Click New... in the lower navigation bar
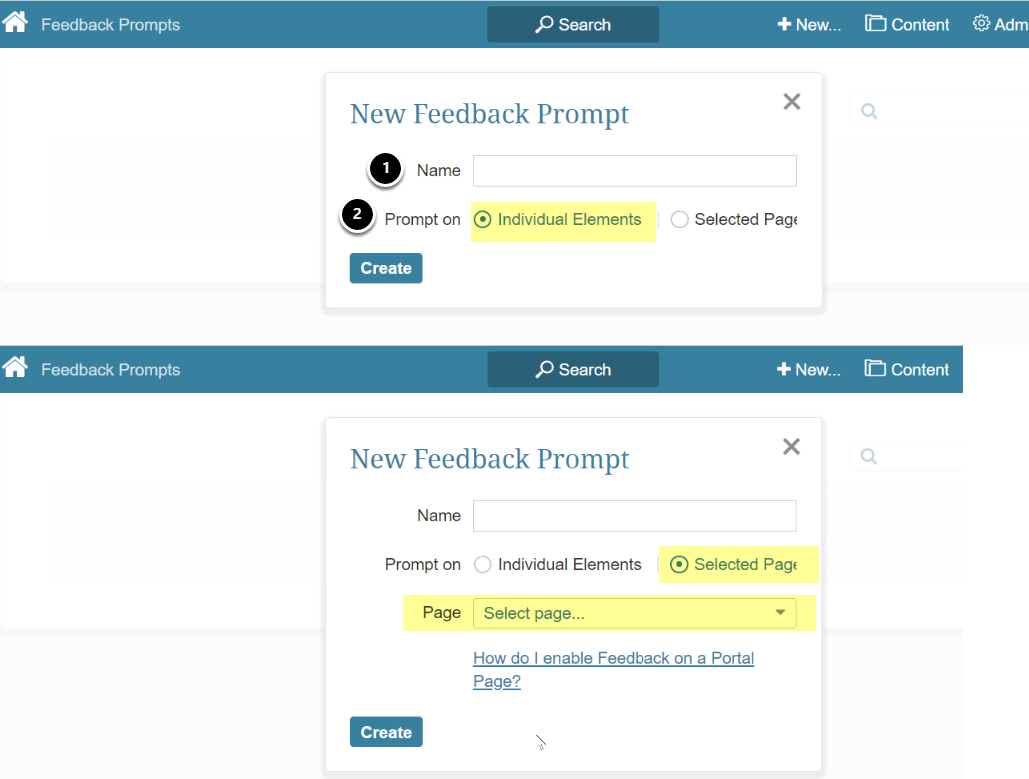 808,369
